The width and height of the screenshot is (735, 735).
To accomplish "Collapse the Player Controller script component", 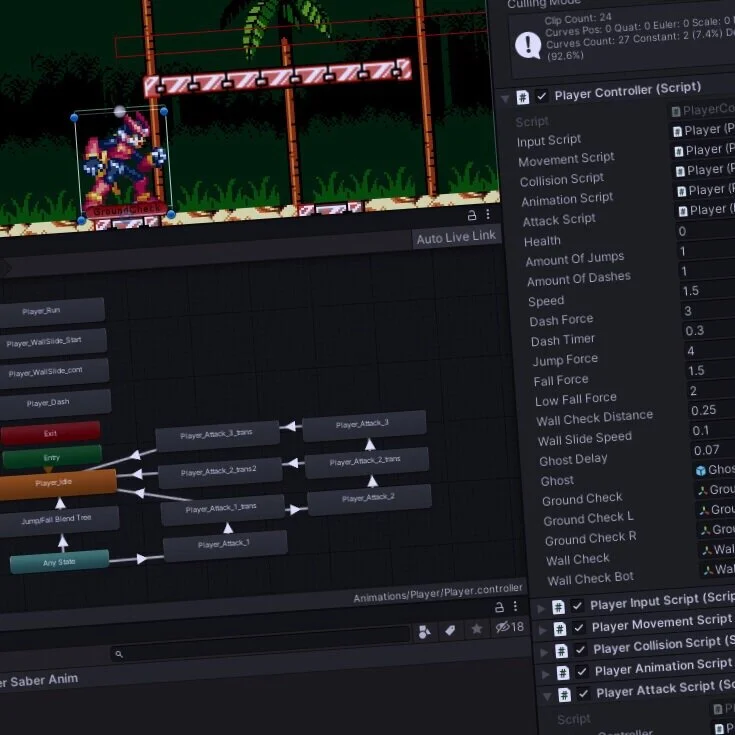I will click(505, 99).
